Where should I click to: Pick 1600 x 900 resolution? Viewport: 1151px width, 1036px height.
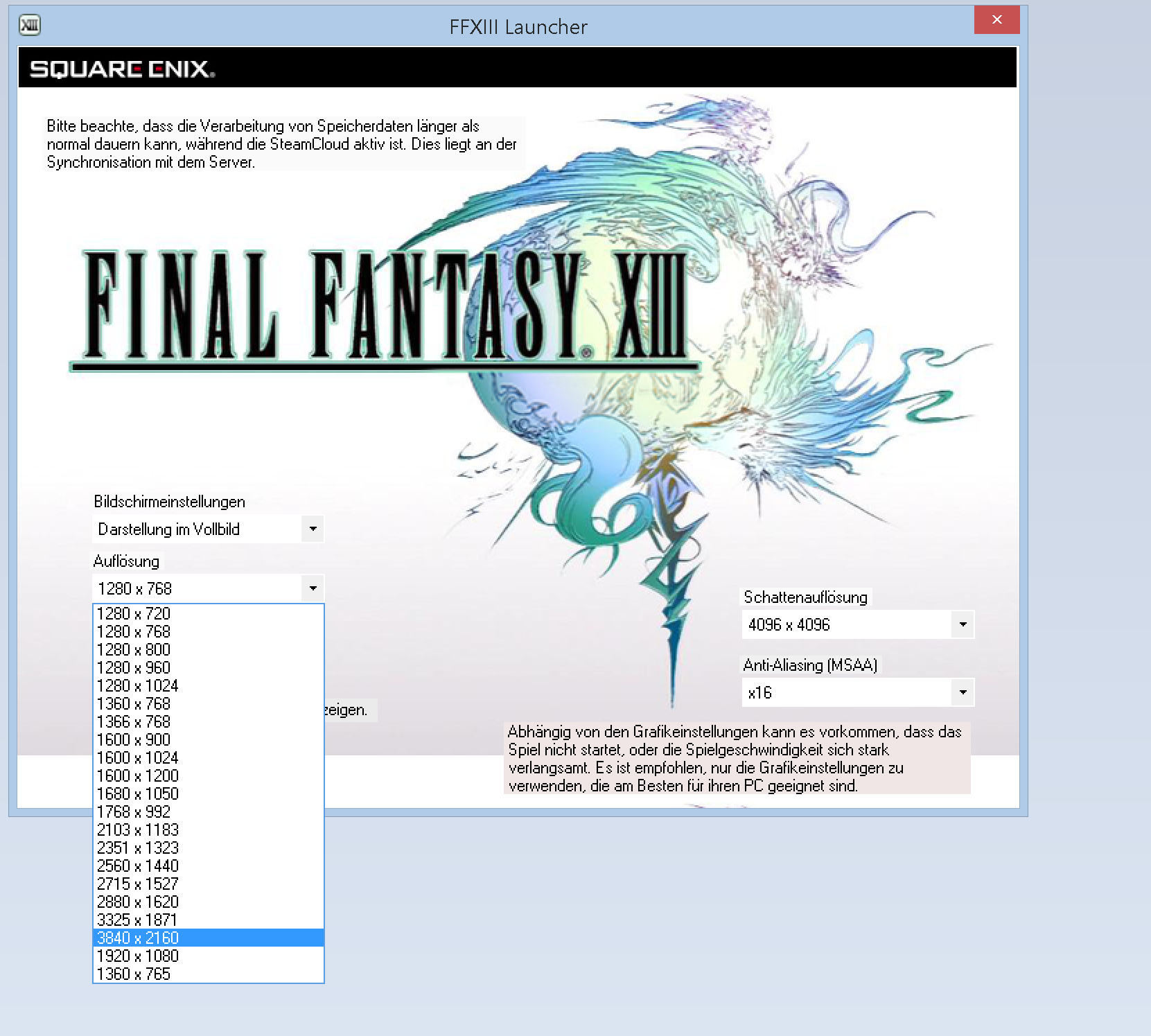209,739
